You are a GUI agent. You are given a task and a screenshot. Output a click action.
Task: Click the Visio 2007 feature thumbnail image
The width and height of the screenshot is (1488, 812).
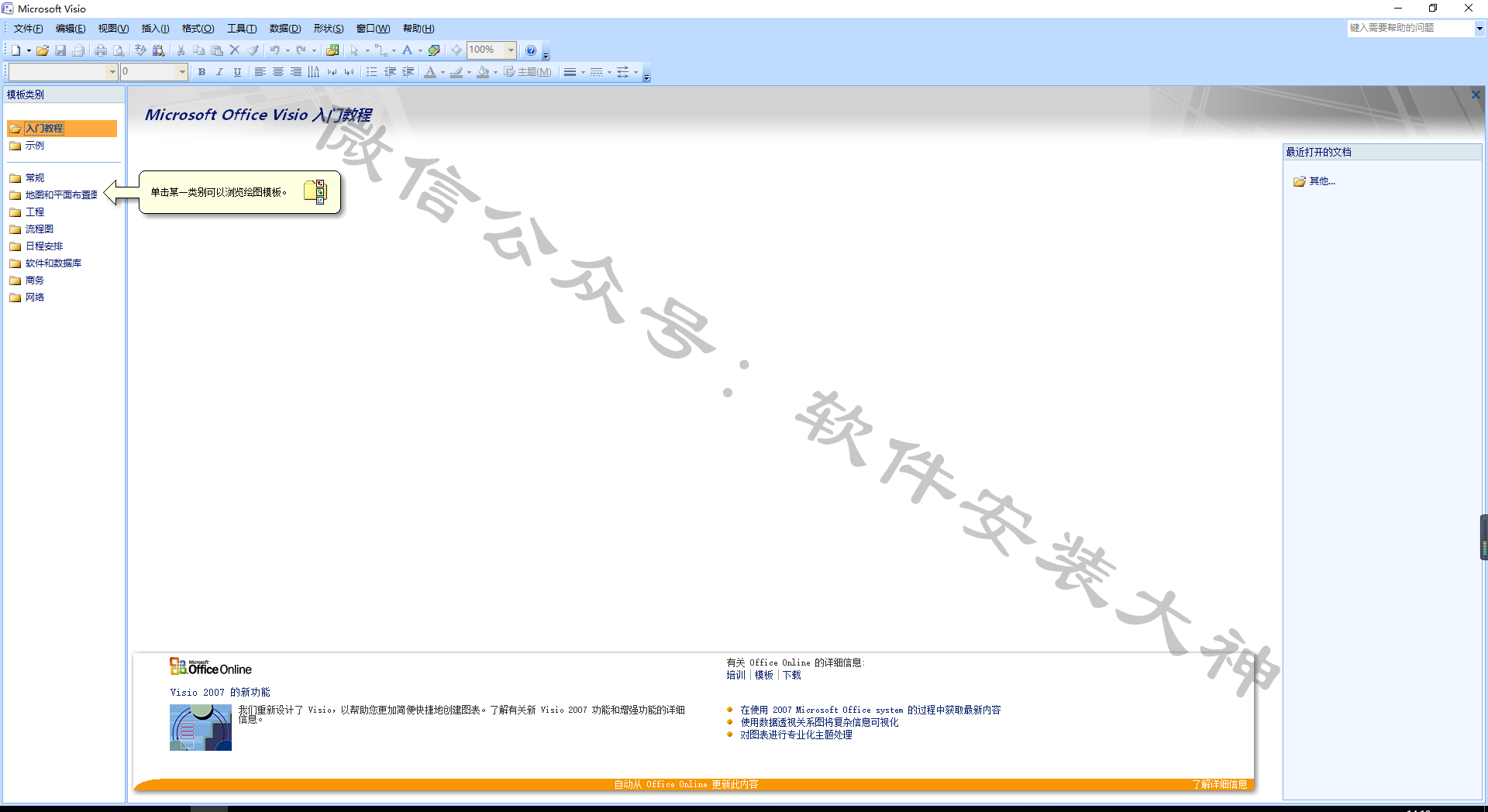pyautogui.click(x=201, y=728)
